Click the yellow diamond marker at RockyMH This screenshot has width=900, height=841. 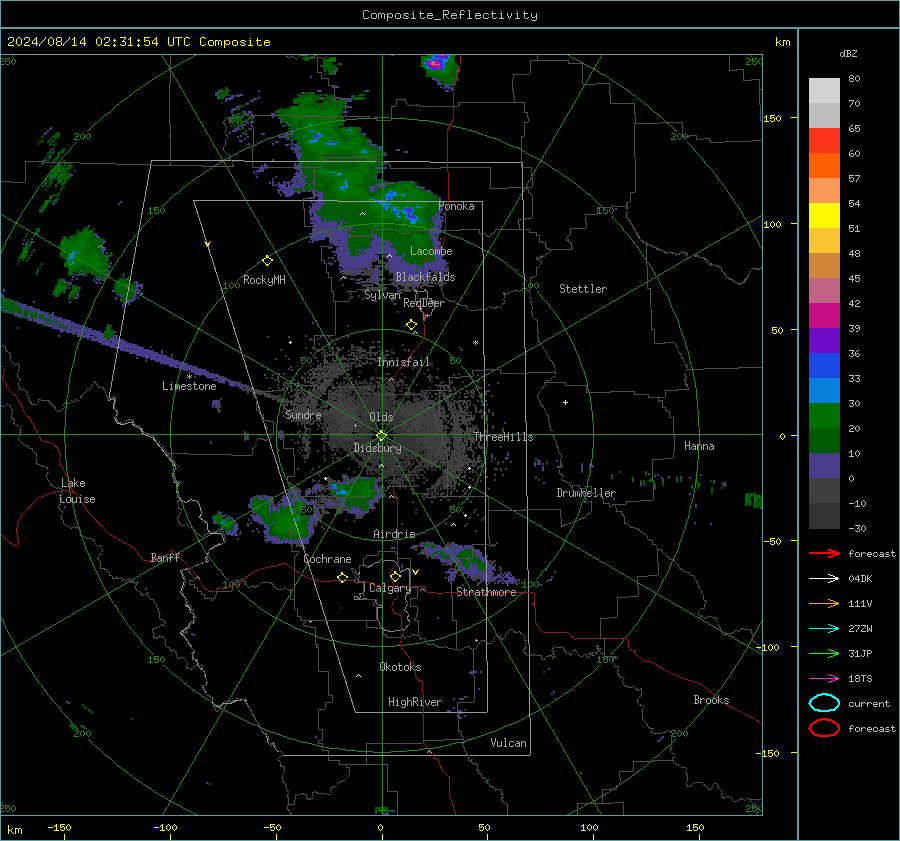click(x=267, y=261)
